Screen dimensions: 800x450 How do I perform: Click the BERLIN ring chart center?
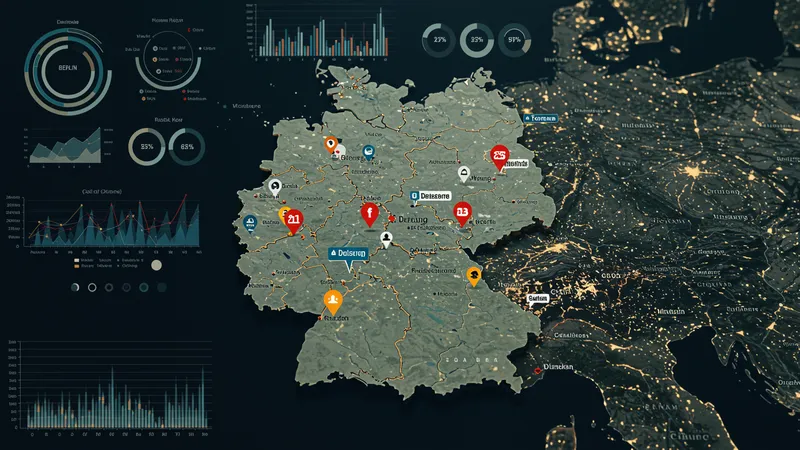[69, 66]
